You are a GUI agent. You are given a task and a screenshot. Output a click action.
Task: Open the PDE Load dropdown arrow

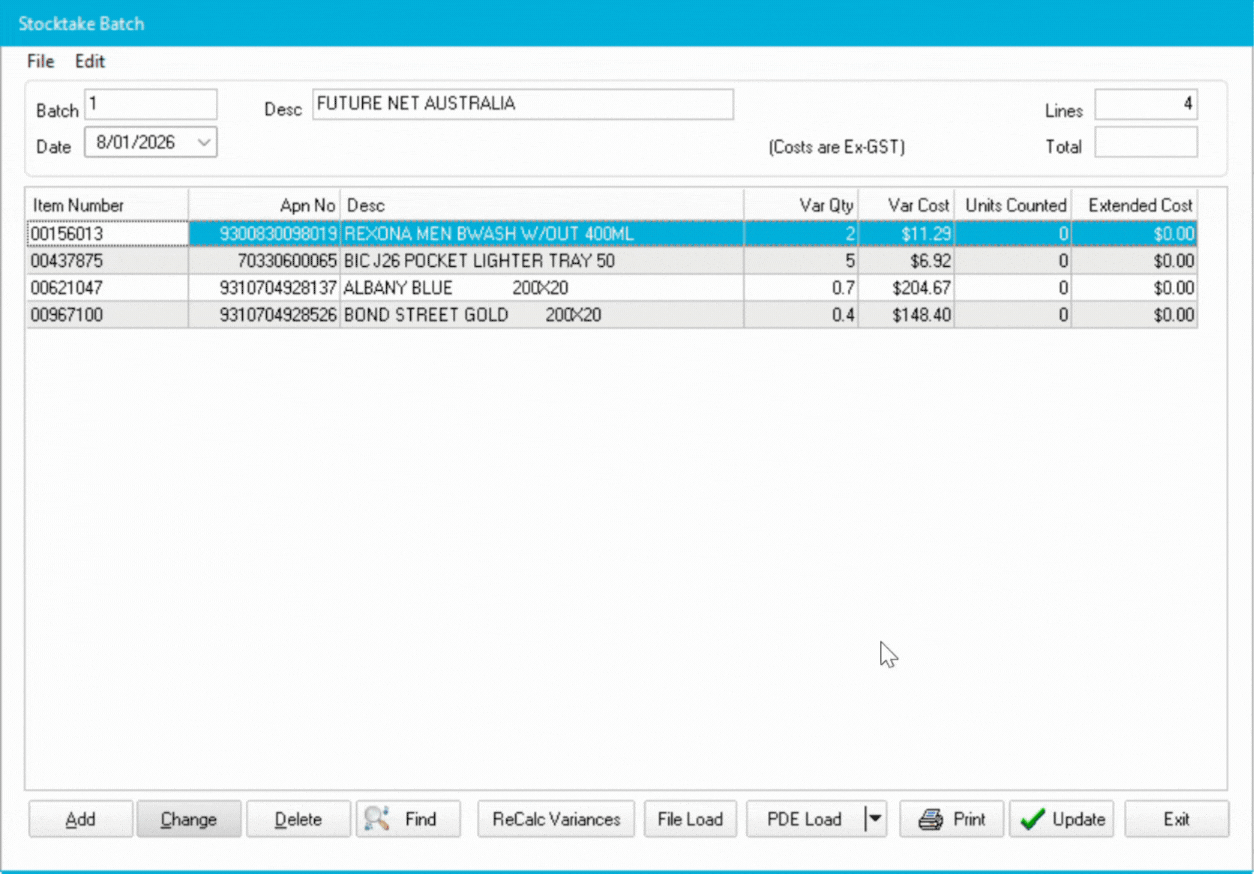[x=875, y=819]
